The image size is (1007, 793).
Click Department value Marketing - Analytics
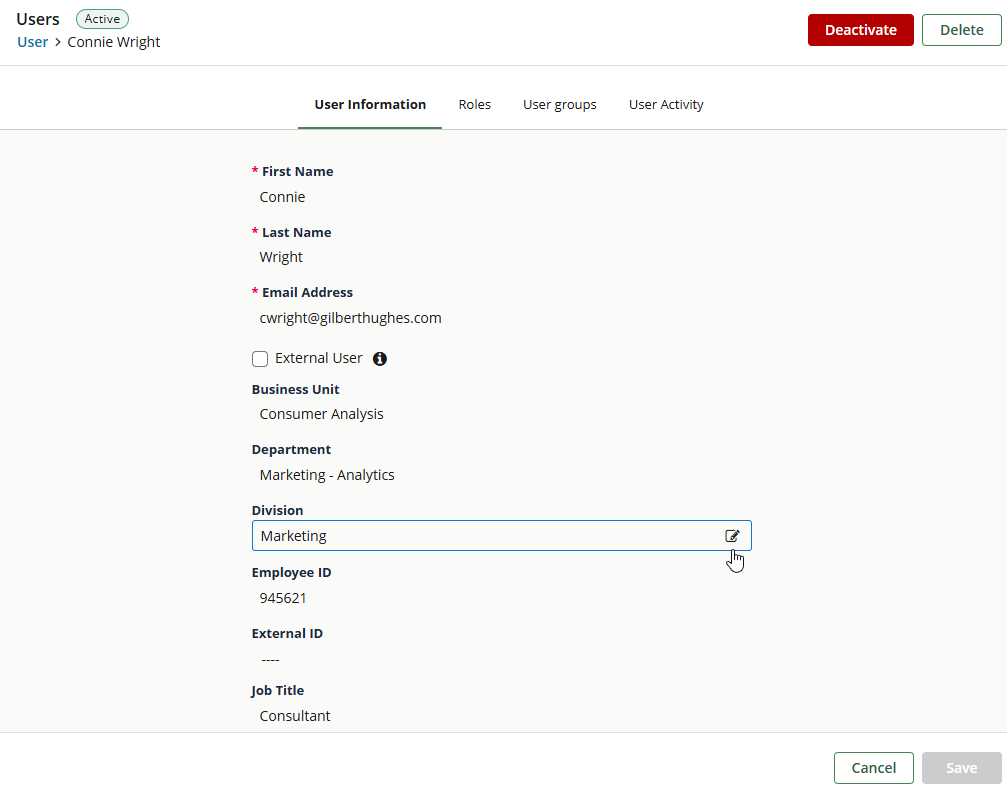click(x=327, y=475)
